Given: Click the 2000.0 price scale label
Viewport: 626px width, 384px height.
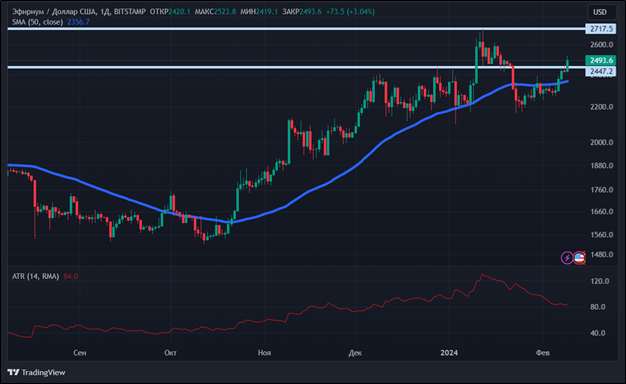Looking at the screenshot, I should [602, 143].
